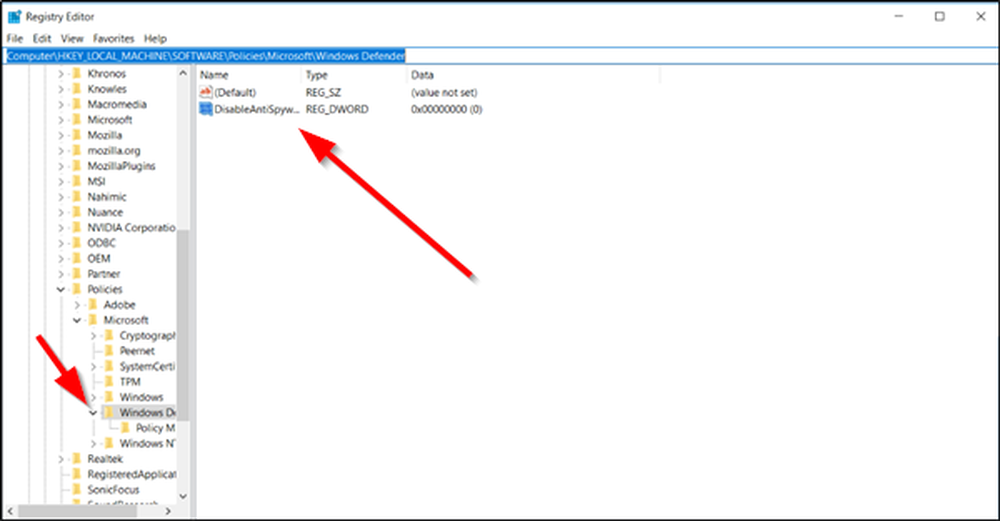Collapse the Windows Defender key

point(93,412)
